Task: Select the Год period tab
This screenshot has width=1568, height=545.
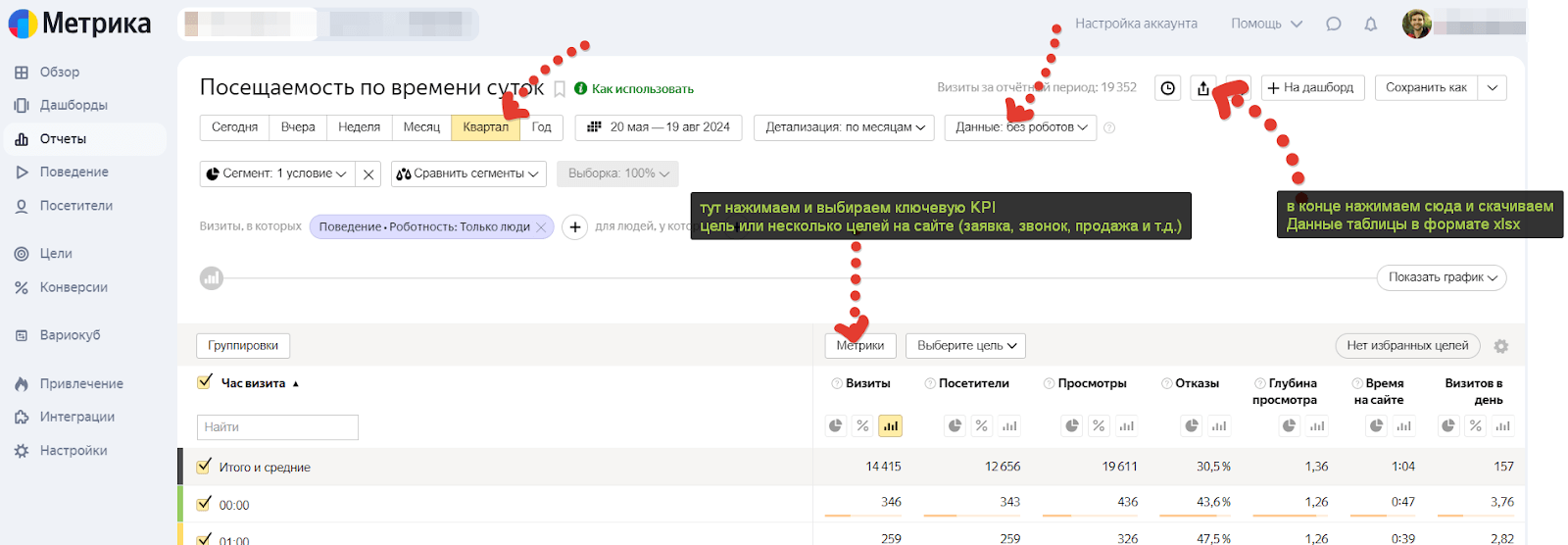Action: pyautogui.click(x=541, y=127)
